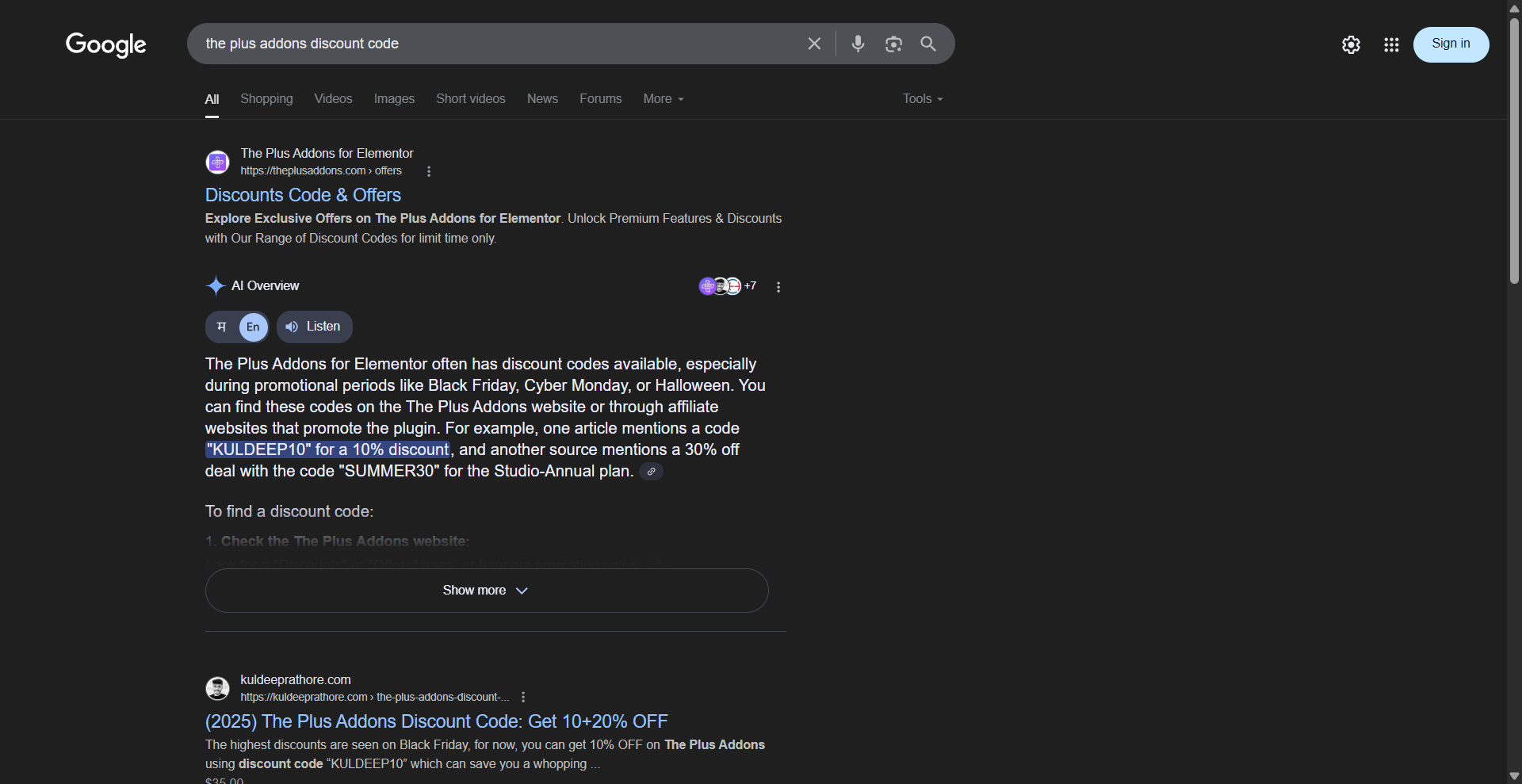
Task: Click in the search input field
Action: coord(499,44)
